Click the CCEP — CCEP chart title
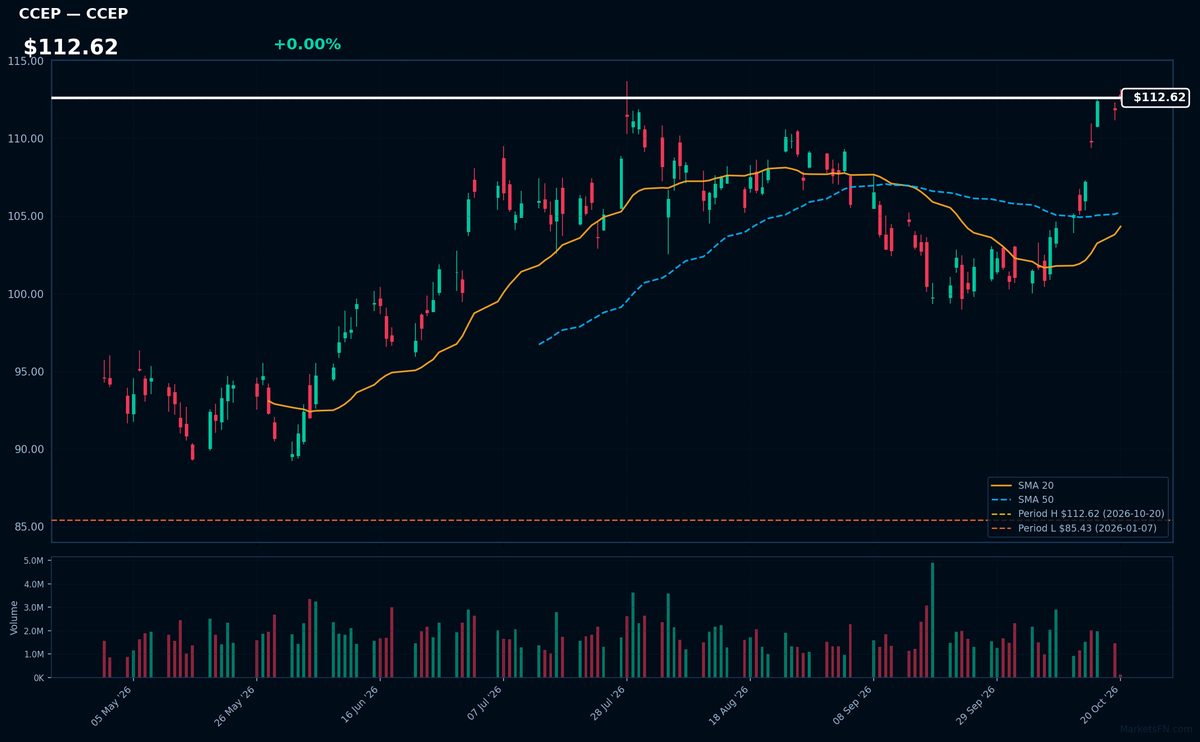Screen dimensions: 1200x742 tap(73, 14)
